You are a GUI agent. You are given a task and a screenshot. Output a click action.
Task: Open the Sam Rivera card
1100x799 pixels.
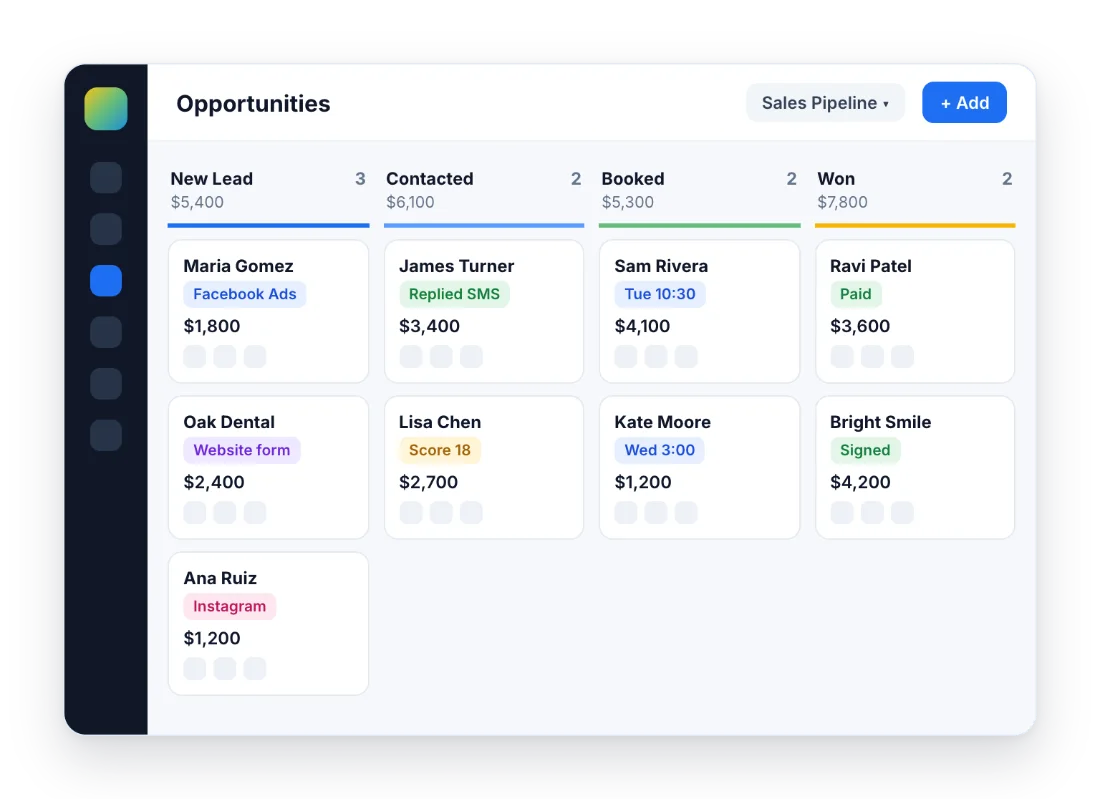pos(699,311)
